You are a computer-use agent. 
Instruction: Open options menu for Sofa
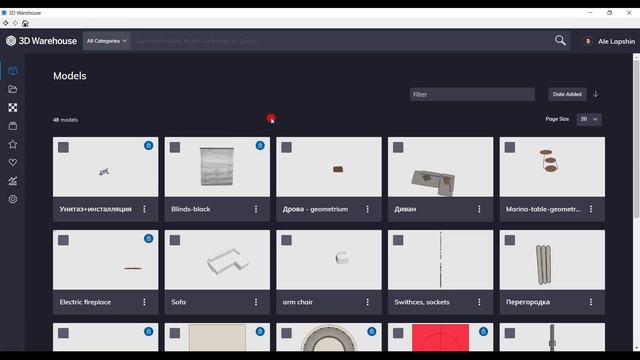(x=256, y=302)
